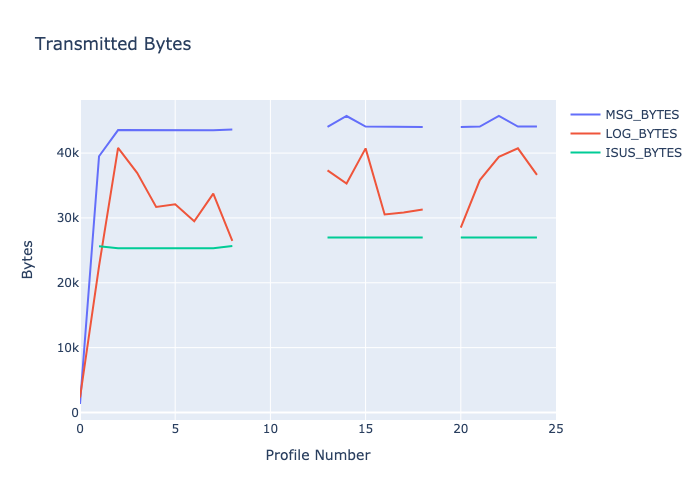The width and height of the screenshot is (700, 500).
Task: Click the 15 tick on the x-axis
Action: [x=365, y=430]
